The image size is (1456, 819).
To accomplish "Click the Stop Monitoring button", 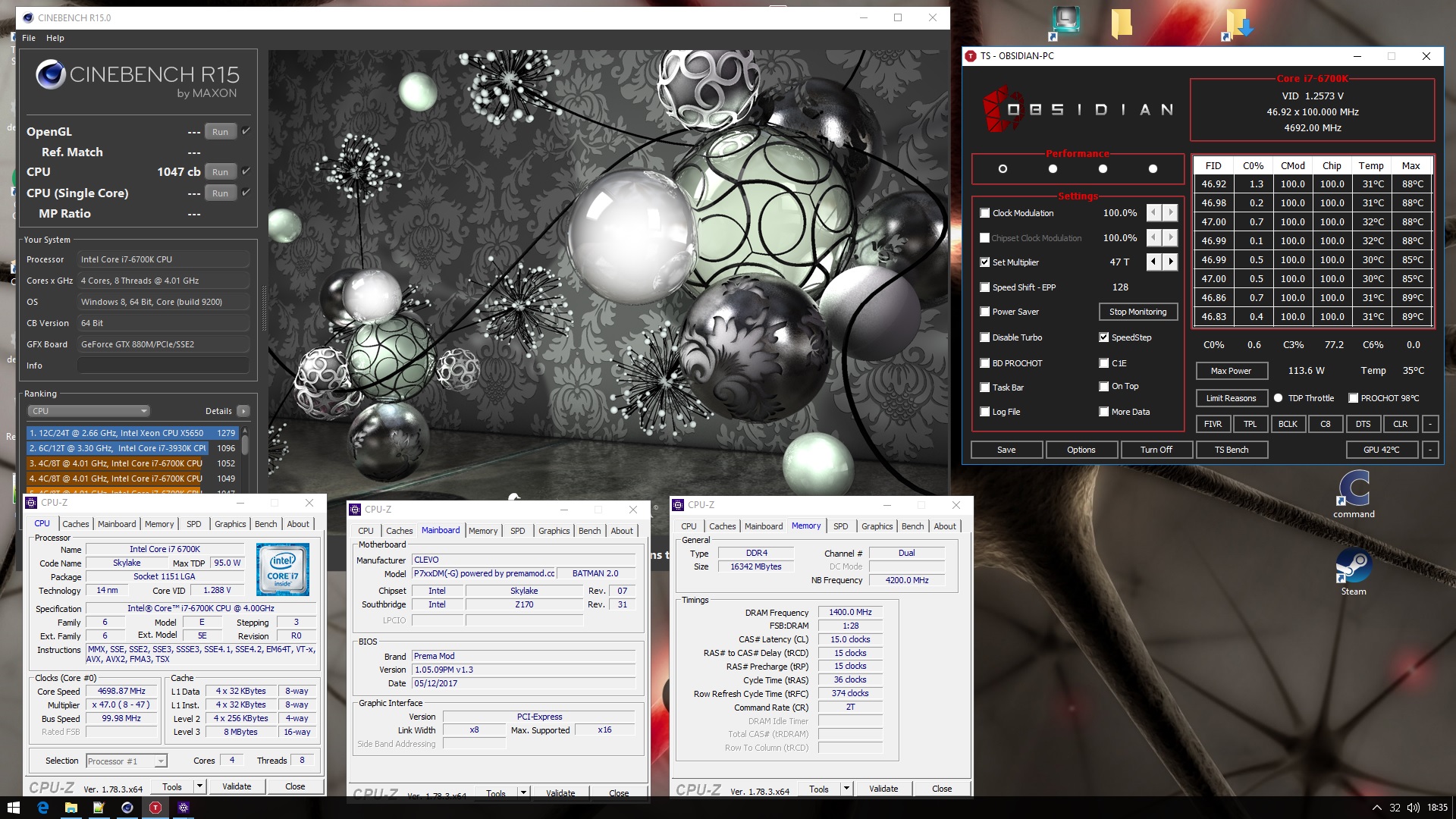I will point(1137,312).
